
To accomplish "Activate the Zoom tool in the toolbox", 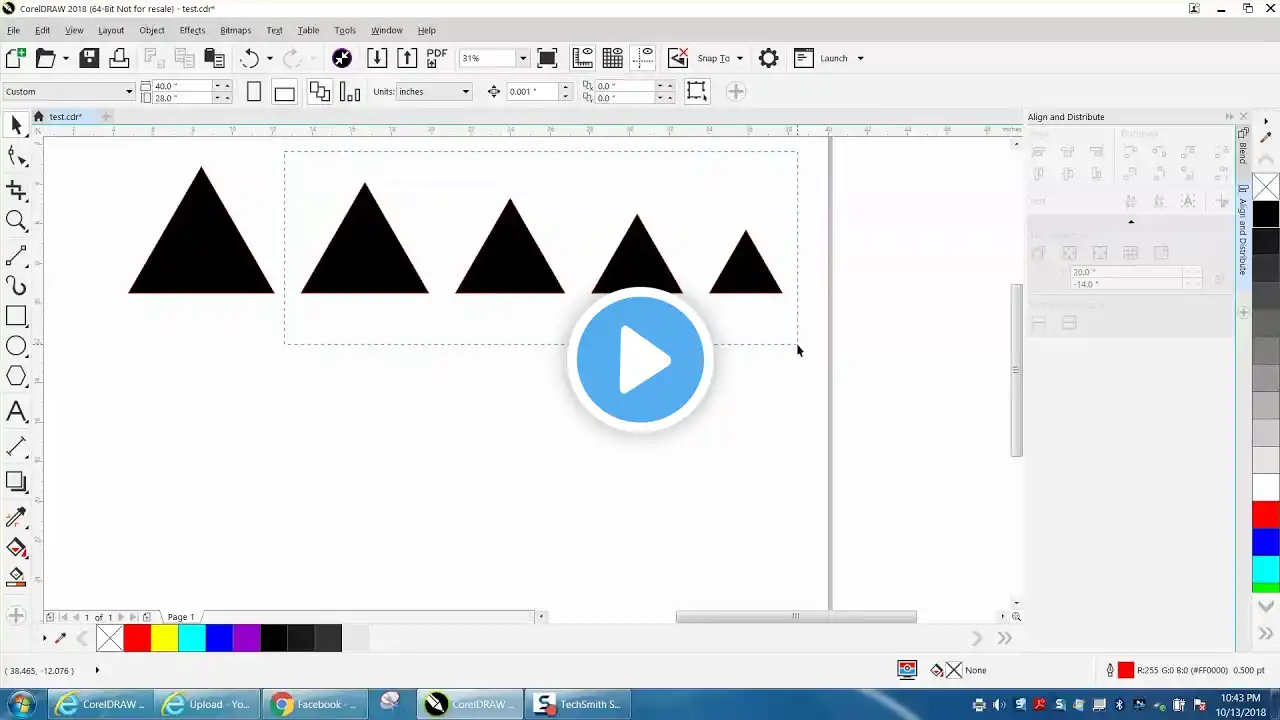I will [16, 221].
